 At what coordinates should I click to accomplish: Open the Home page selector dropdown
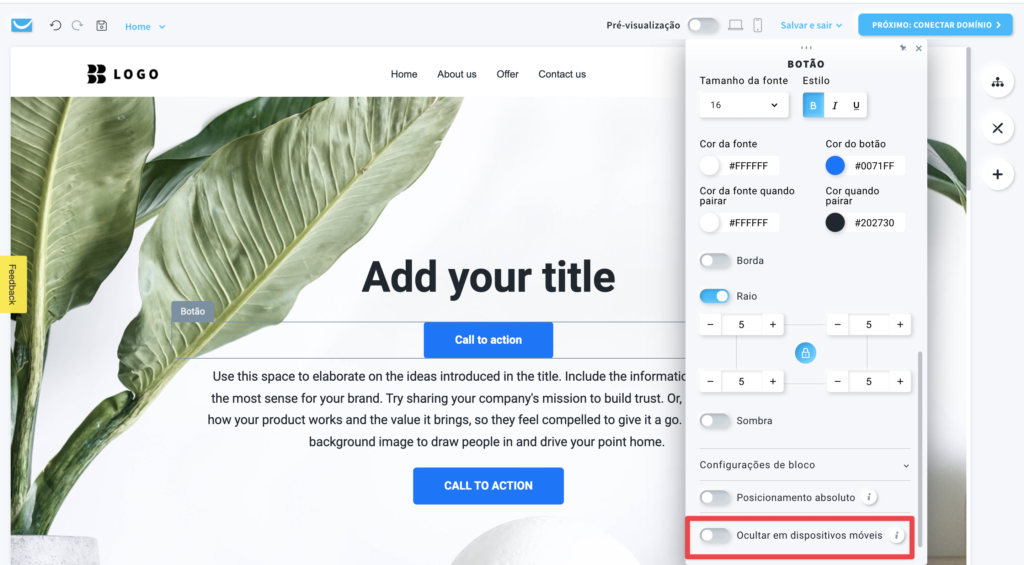(145, 26)
